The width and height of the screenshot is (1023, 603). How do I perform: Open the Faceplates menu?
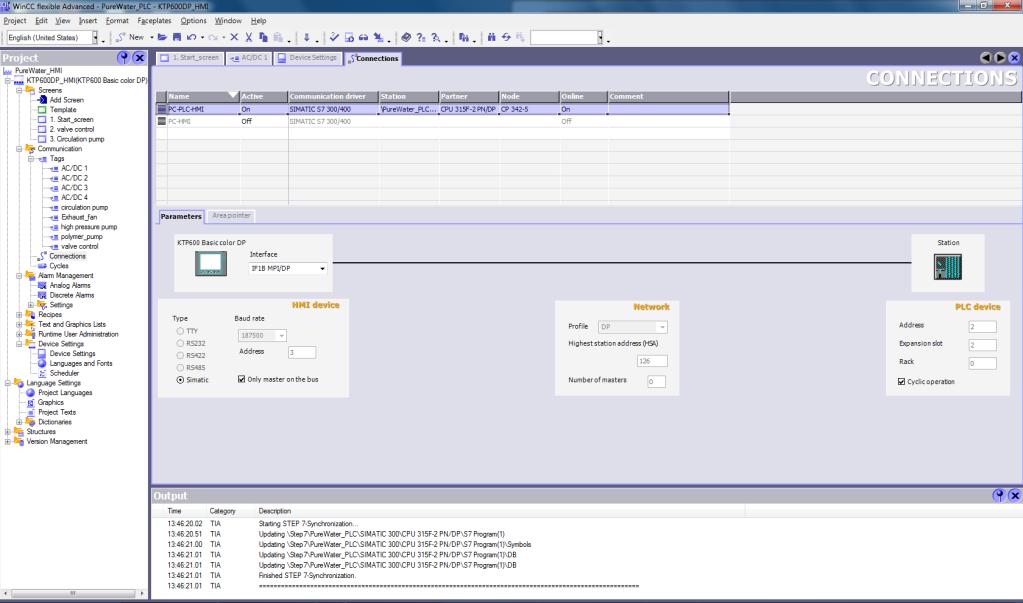(154, 21)
